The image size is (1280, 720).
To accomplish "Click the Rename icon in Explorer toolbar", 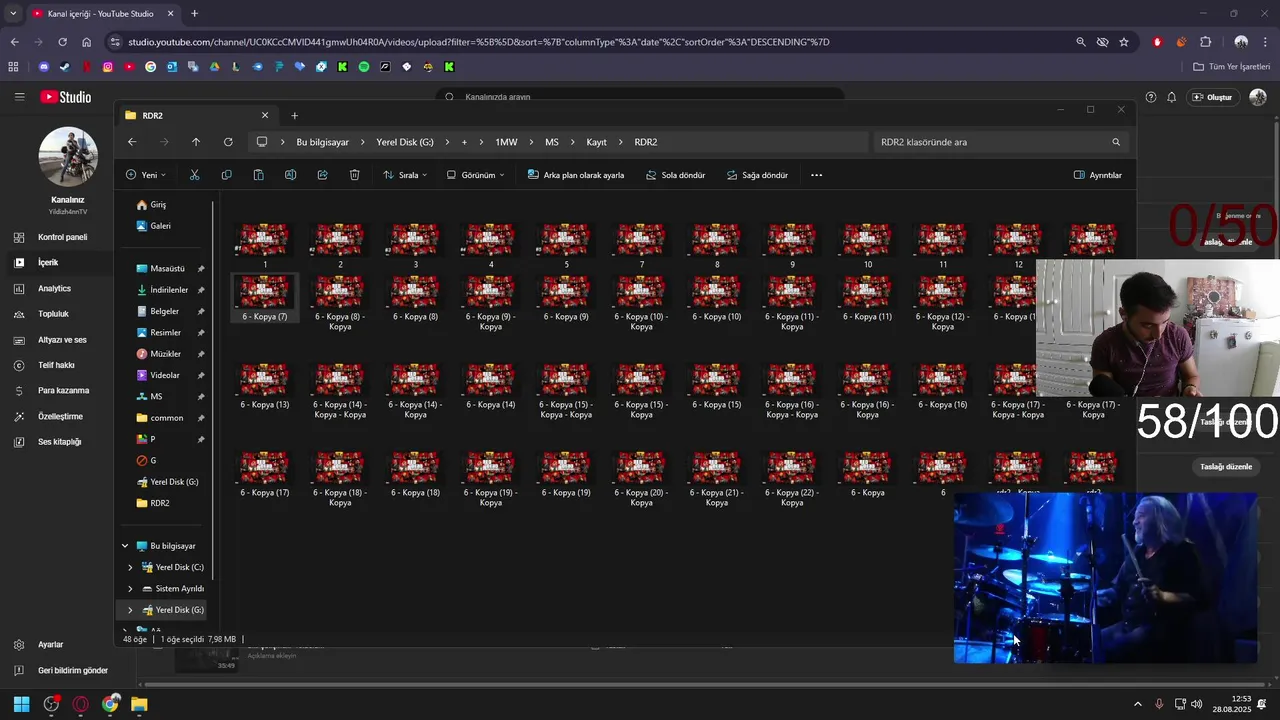I will 290,175.
